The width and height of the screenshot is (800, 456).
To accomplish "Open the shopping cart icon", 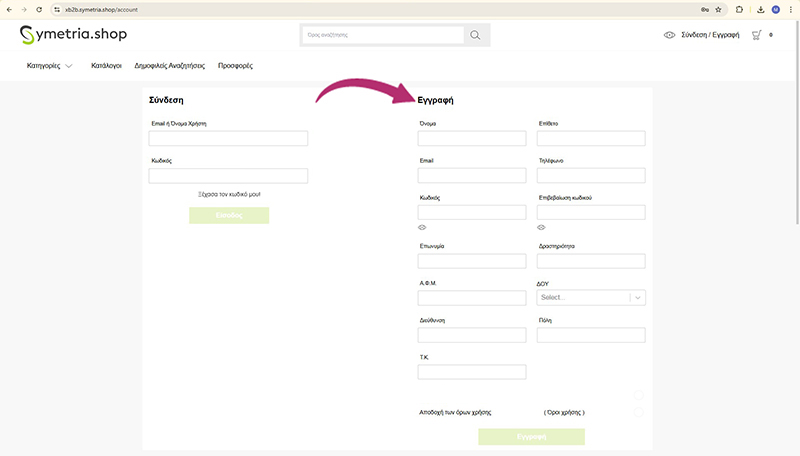I will 757,35.
